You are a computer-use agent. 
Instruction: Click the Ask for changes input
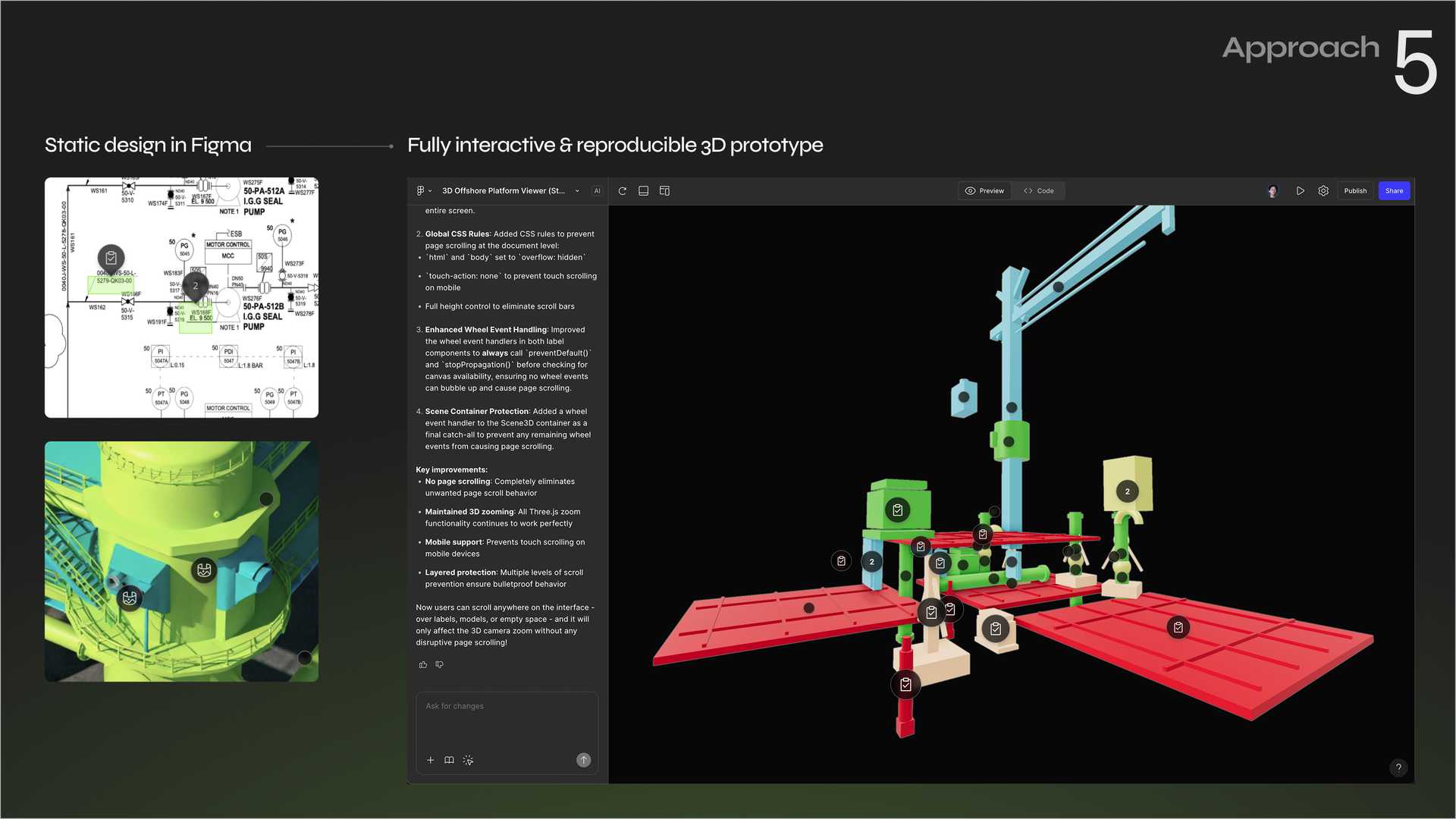[507, 720]
